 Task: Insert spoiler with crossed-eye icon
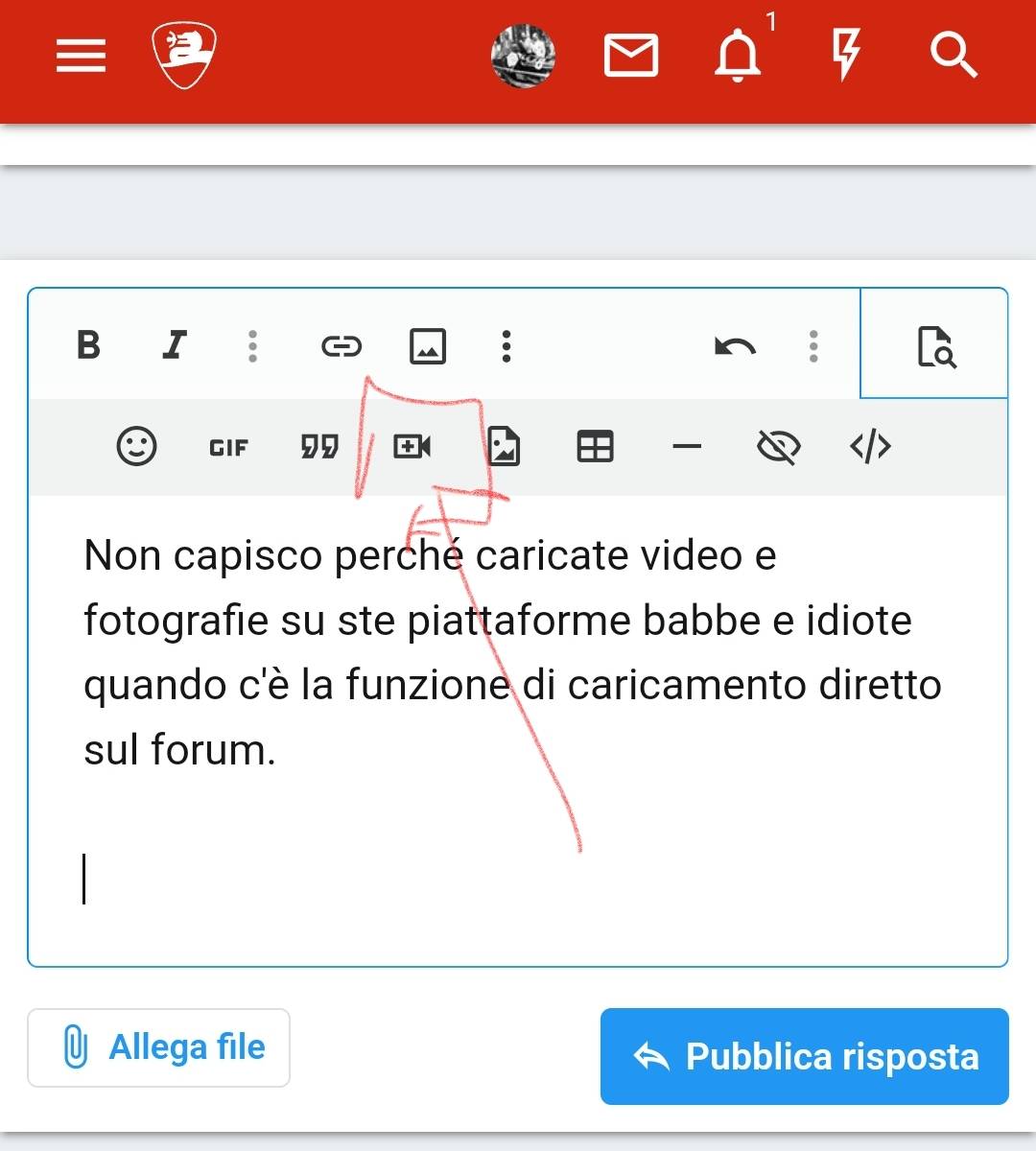pyautogui.click(x=778, y=447)
